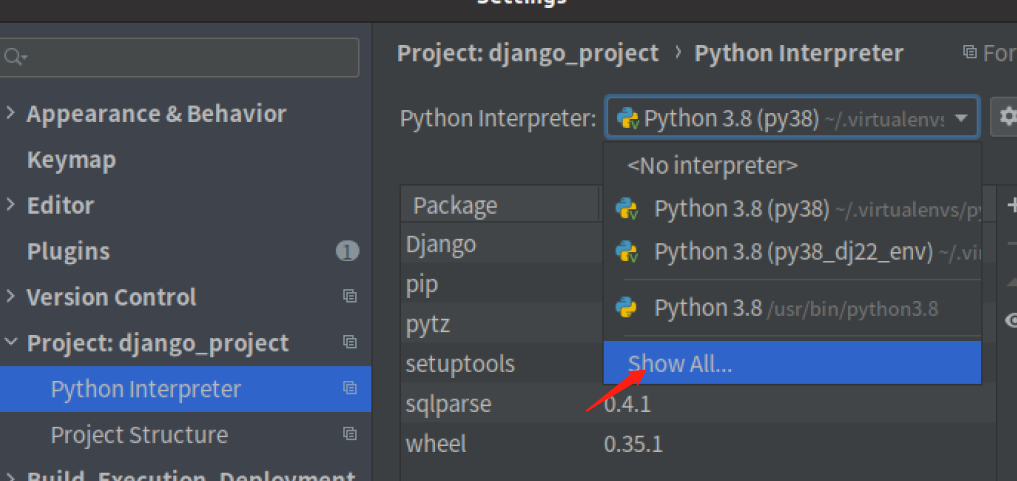
Task: Click Project: django_project breadcrumb
Action: 528,53
